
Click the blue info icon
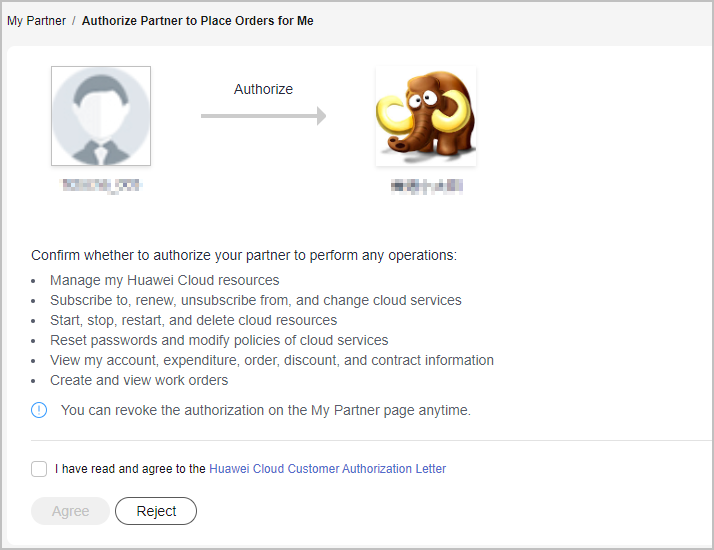[x=39, y=410]
